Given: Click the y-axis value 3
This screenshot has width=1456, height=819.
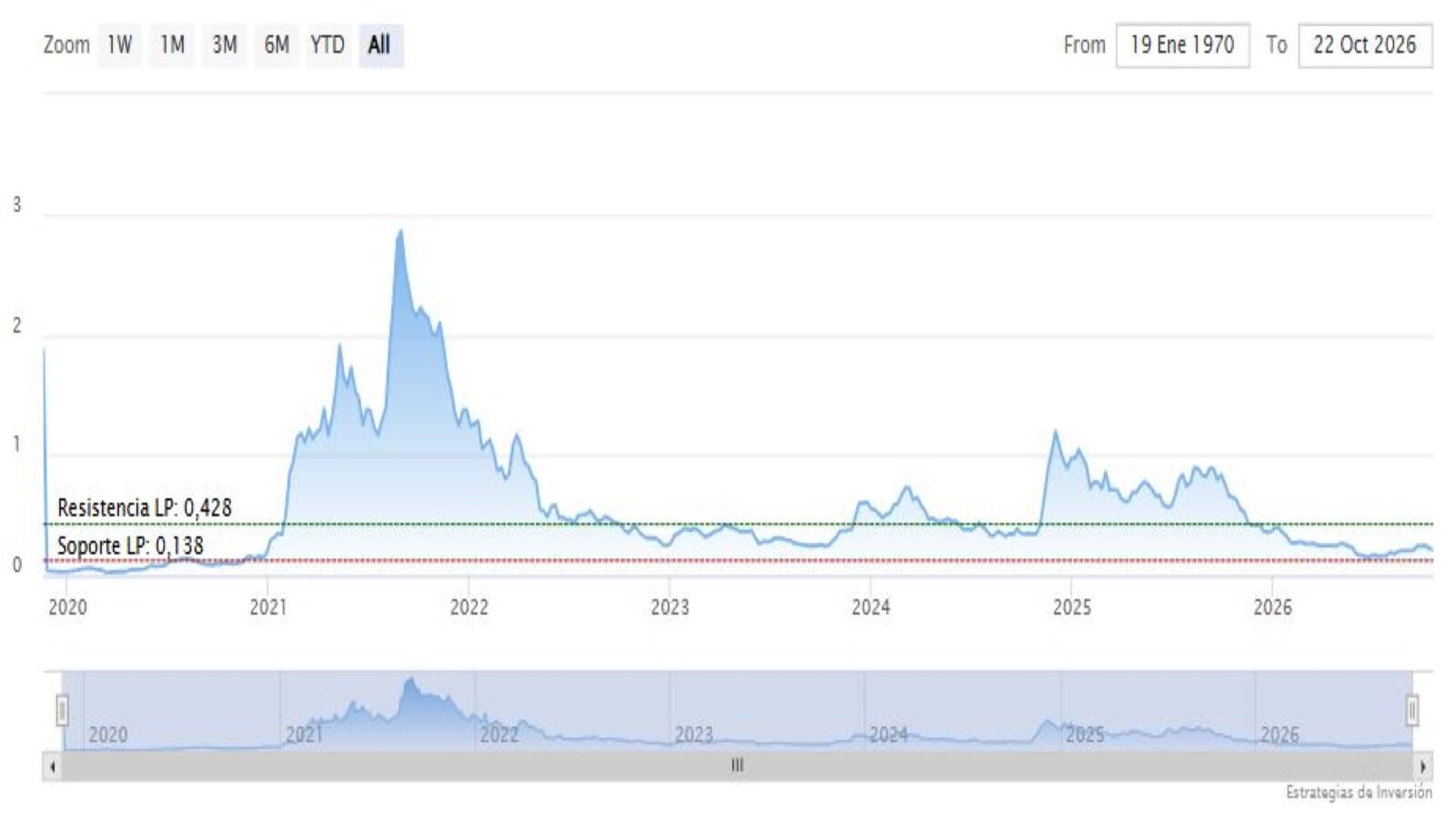Looking at the screenshot, I should coord(16,205).
